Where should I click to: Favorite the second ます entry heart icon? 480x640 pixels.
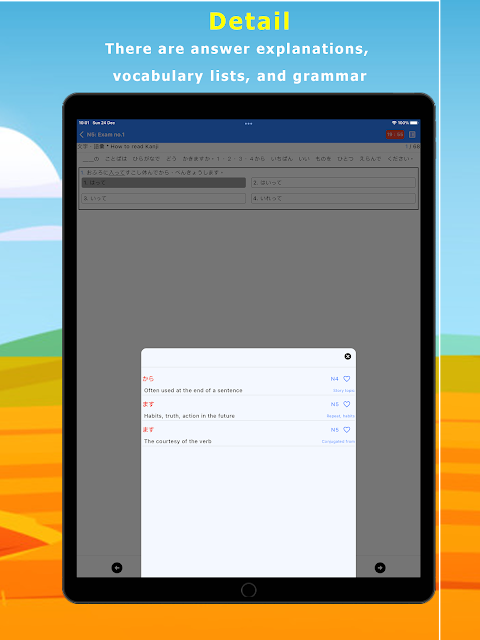click(x=347, y=430)
